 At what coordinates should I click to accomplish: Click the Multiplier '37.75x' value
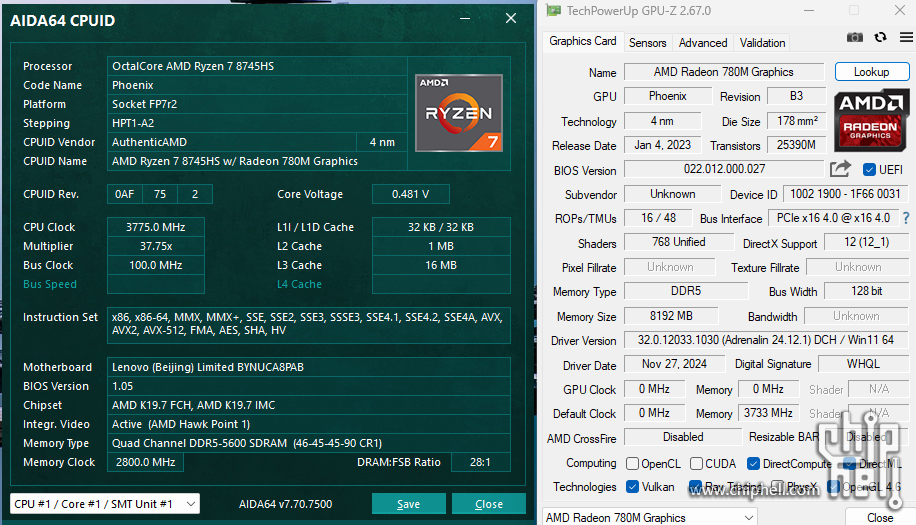156,246
